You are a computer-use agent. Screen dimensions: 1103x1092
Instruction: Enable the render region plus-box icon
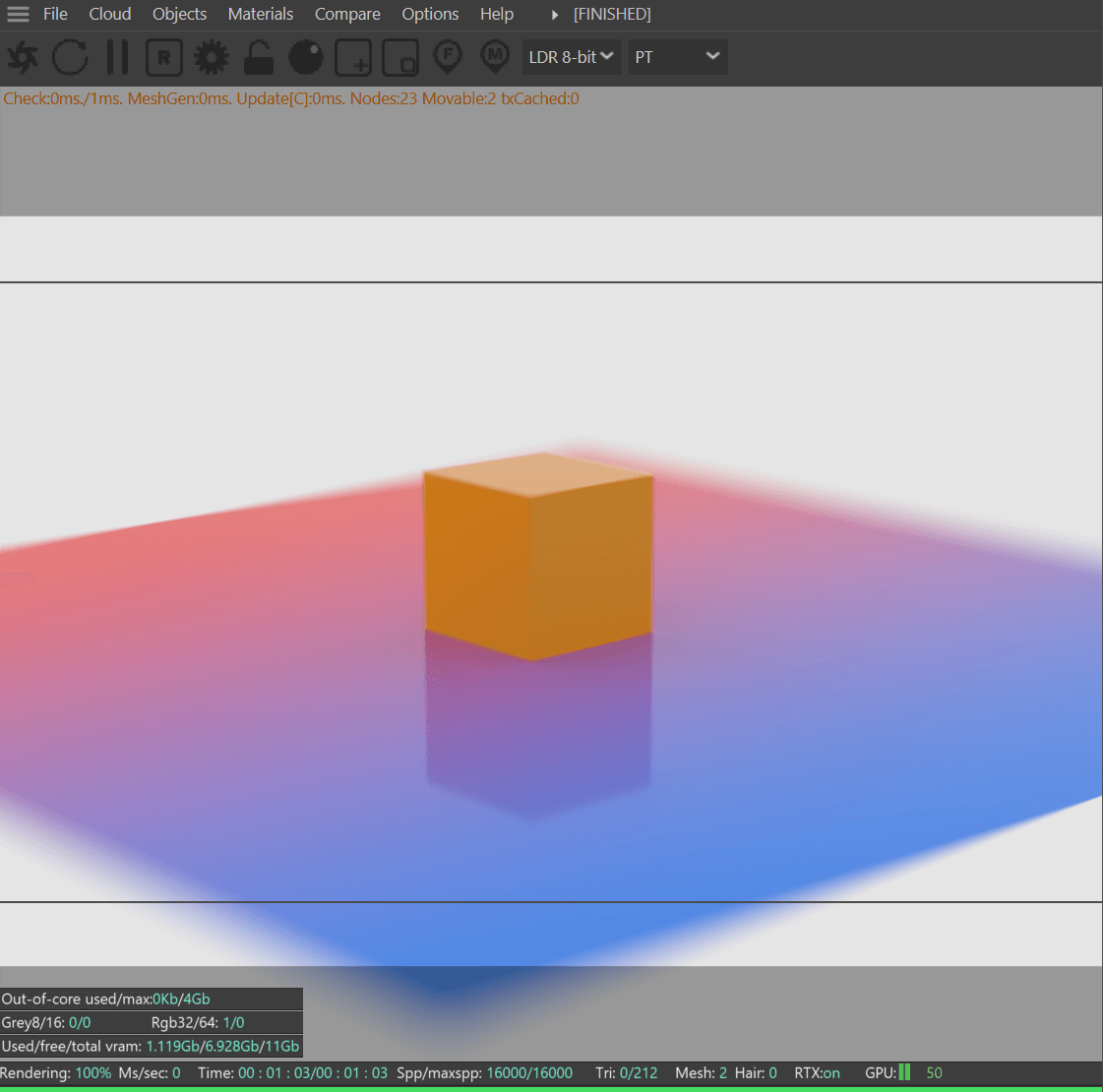[x=353, y=57]
